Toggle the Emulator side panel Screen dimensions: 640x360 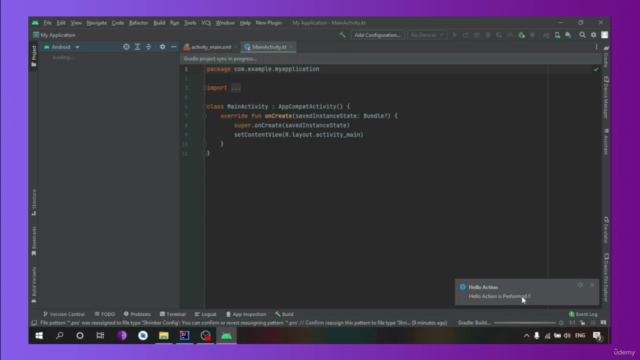tap(606, 230)
